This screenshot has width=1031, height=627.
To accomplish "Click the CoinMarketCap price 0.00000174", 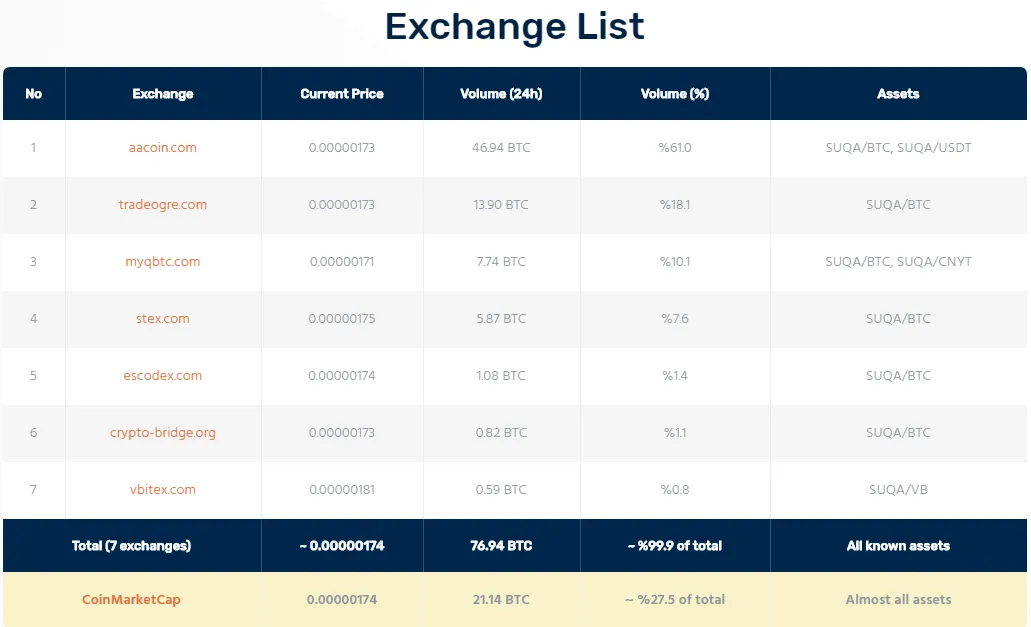I will coord(342,599).
